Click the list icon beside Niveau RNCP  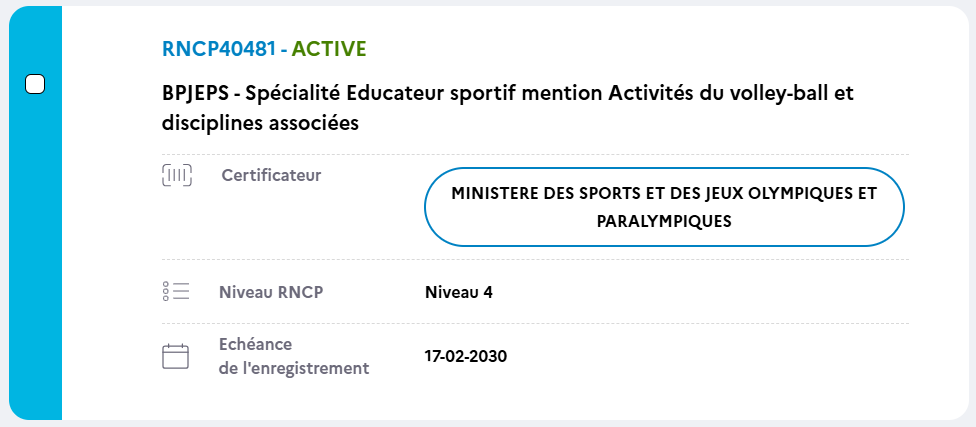pos(176,292)
